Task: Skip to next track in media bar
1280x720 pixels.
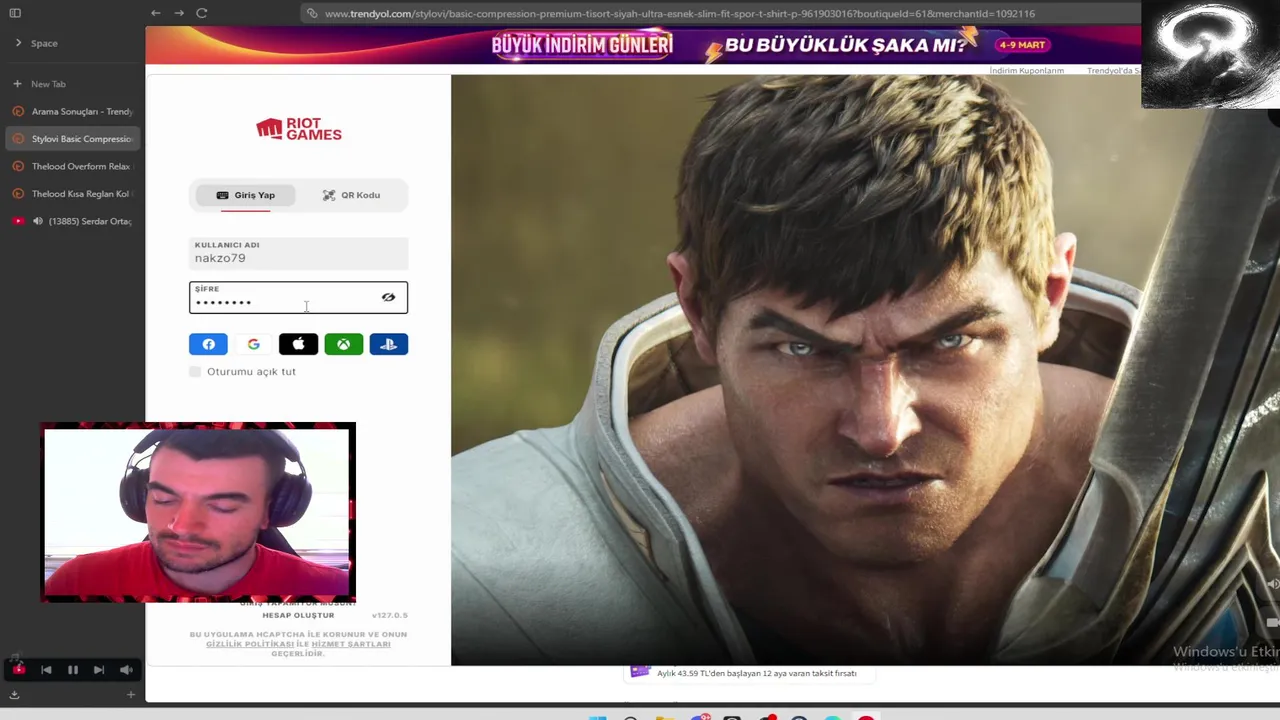Action: [x=99, y=670]
